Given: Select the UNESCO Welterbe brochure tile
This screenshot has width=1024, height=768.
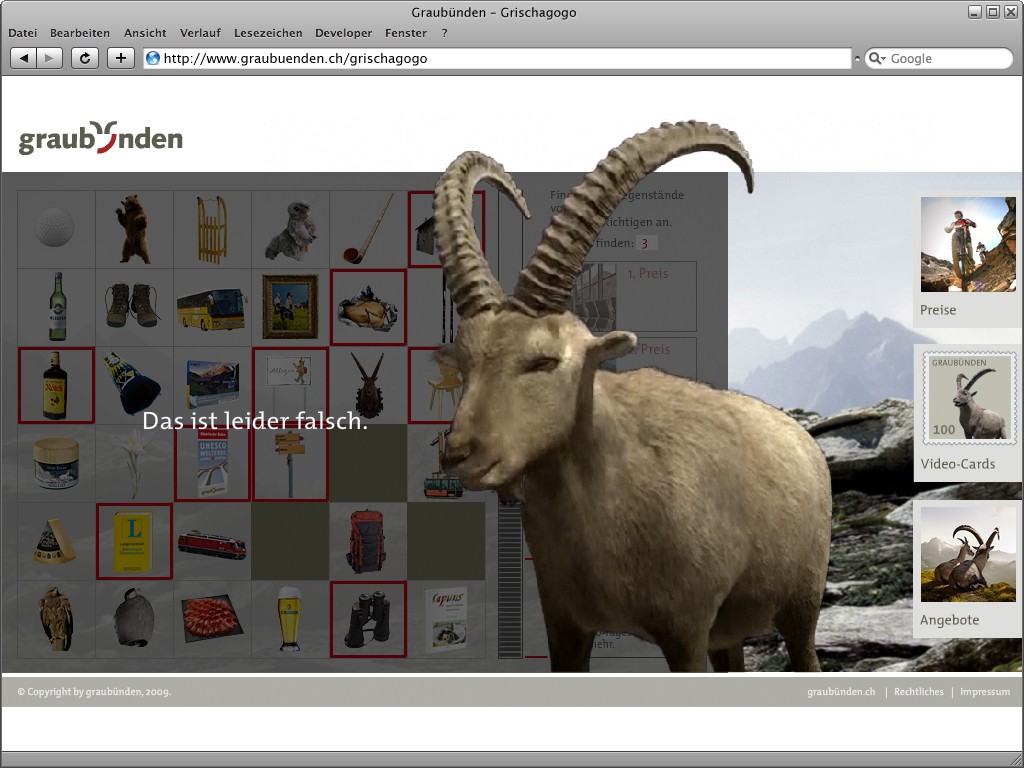Looking at the screenshot, I should pyautogui.click(x=212, y=463).
